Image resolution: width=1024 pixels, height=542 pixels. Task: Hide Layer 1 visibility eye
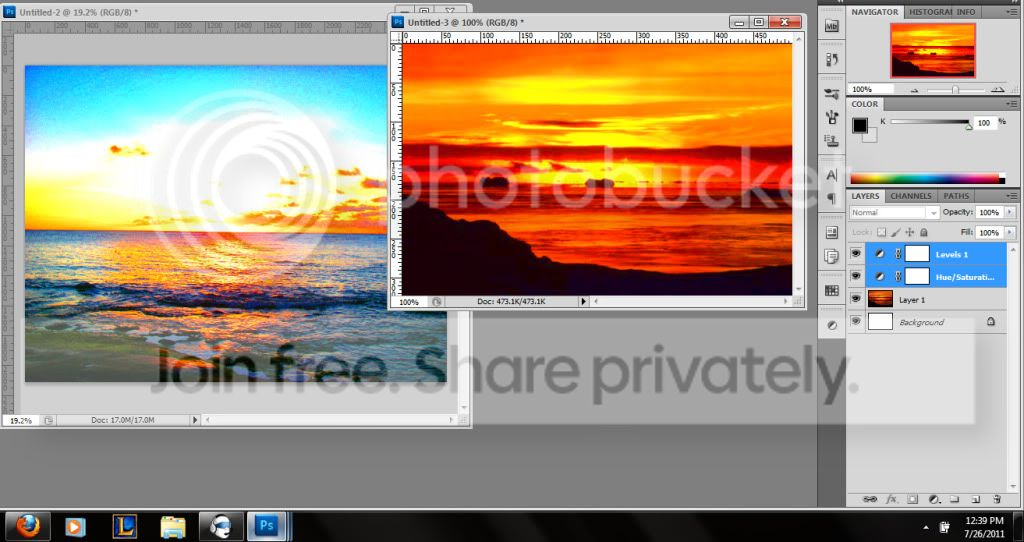coord(856,299)
